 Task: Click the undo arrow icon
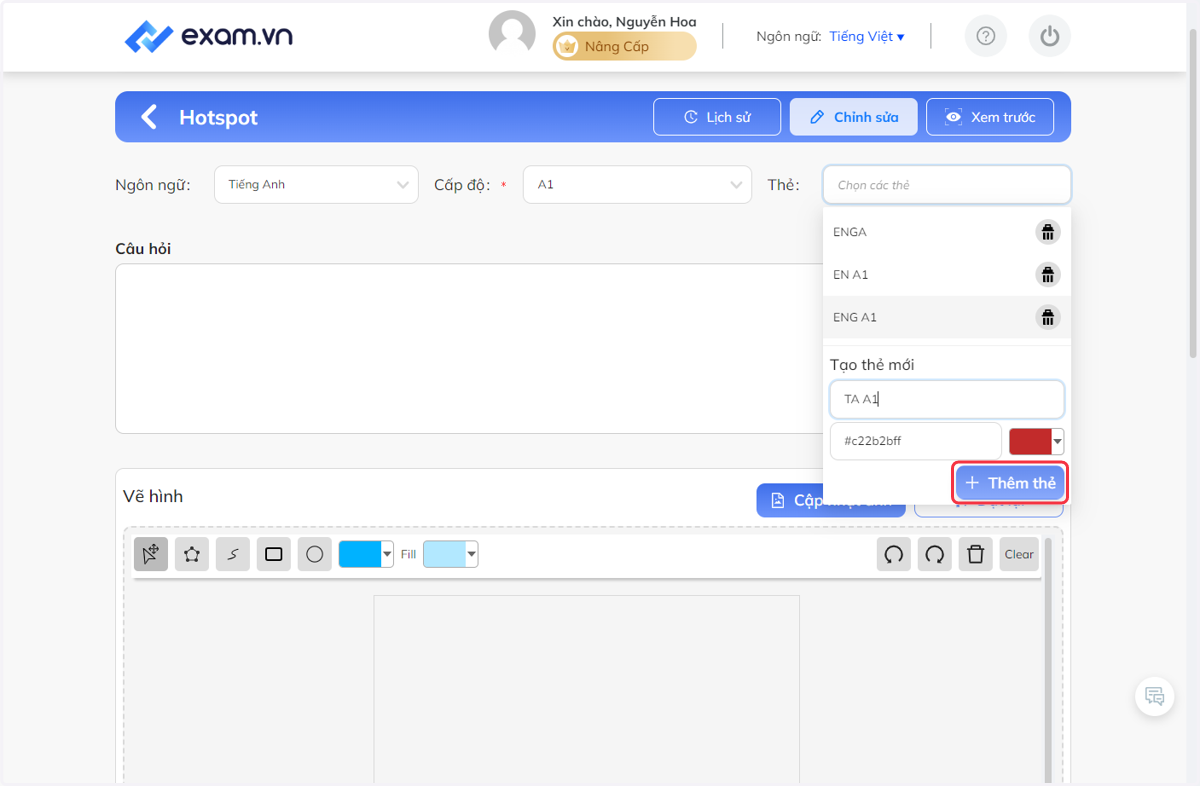coord(894,554)
